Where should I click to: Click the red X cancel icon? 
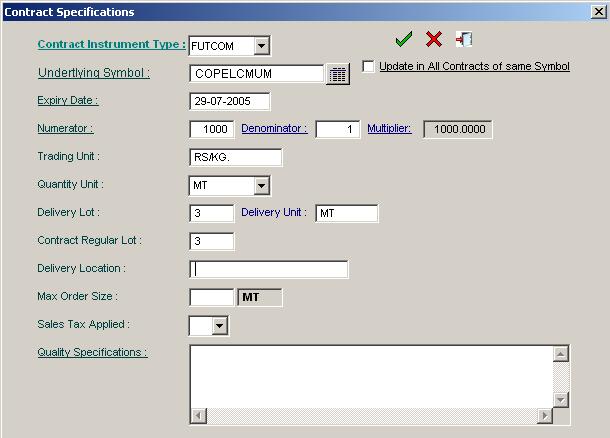click(434, 39)
